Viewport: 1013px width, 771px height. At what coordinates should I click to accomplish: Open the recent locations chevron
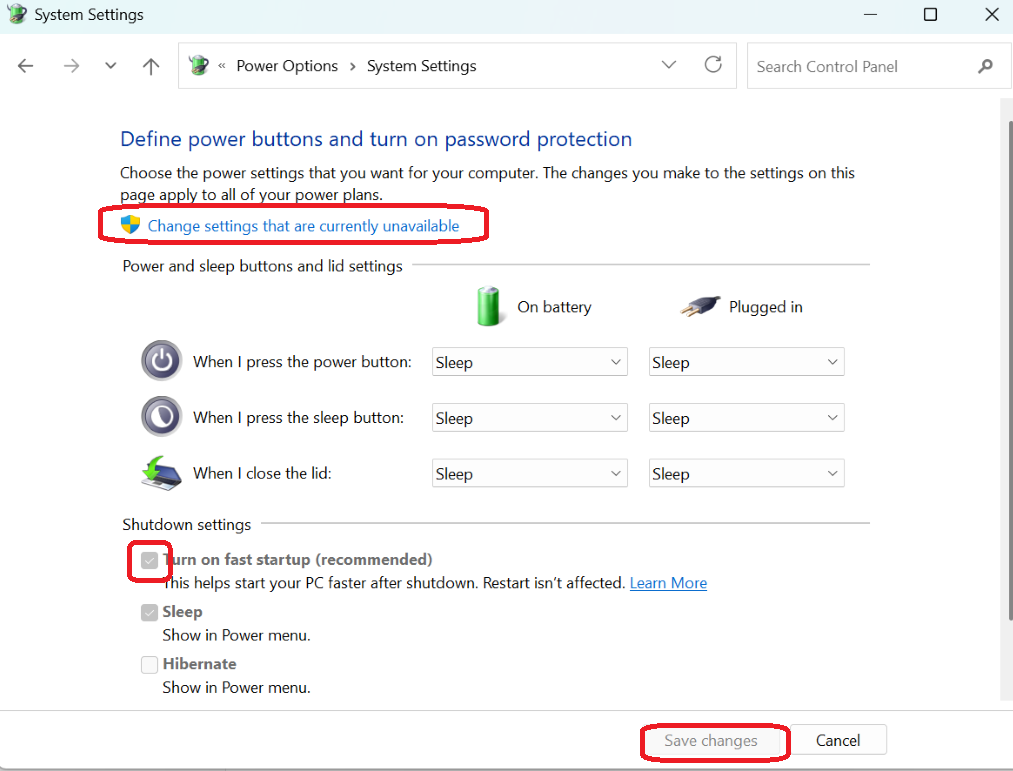click(110, 66)
